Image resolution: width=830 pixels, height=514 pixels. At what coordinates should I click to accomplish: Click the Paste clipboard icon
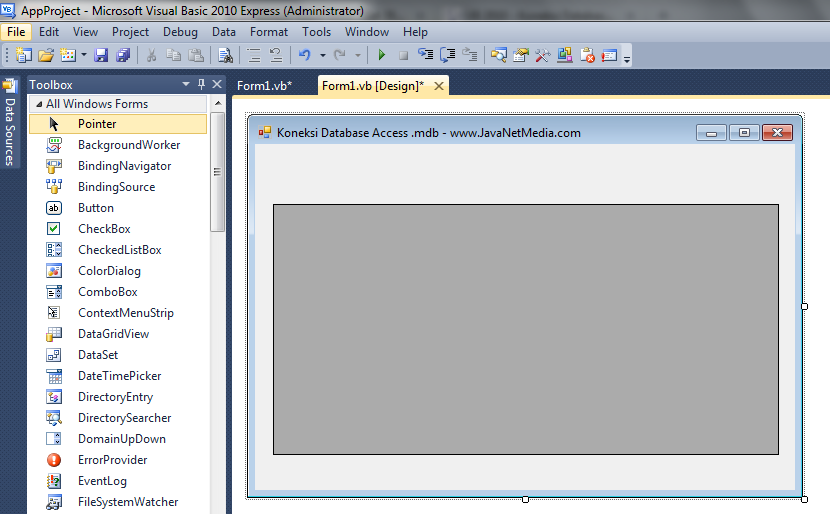[196, 55]
